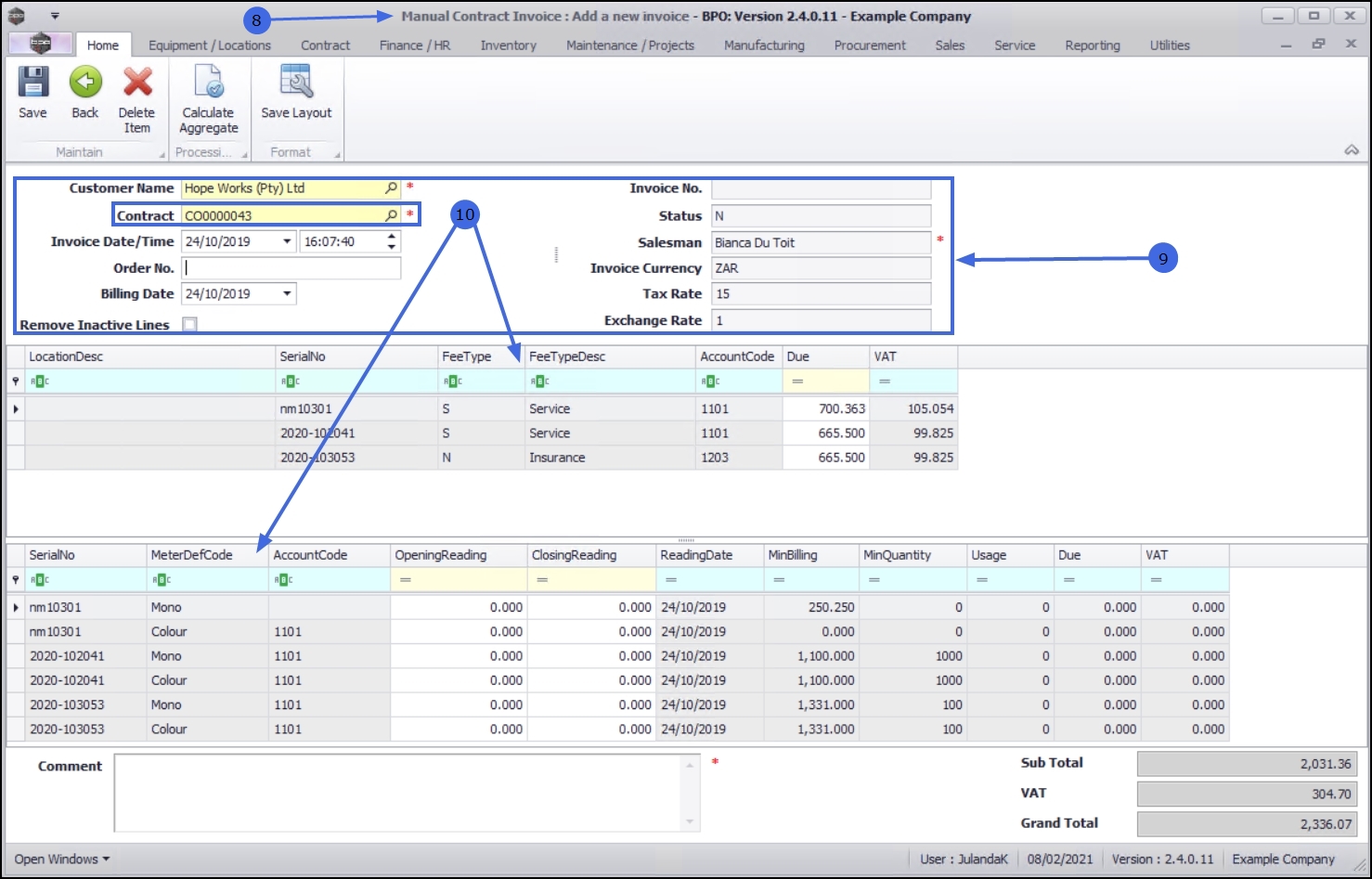1372x879 pixels.
Task: Collapse the ribbon using the chevron icon
Action: 1352,150
